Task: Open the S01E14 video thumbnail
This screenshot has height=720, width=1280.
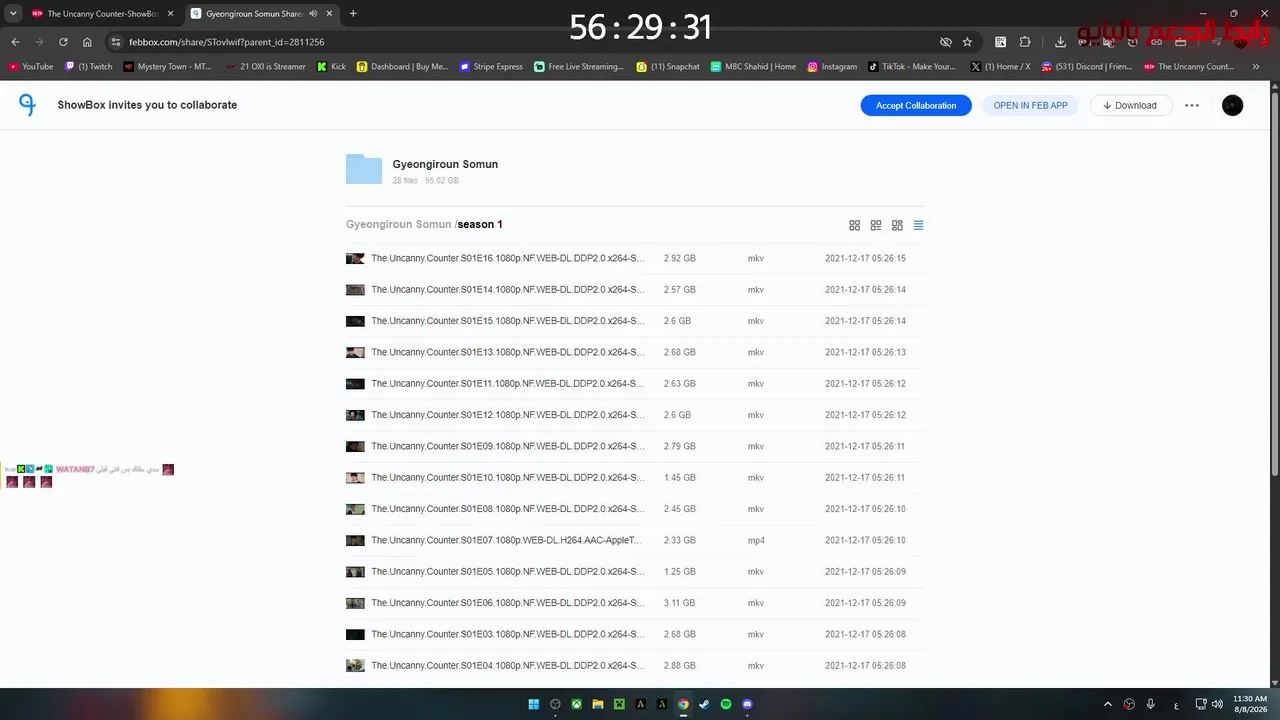Action: [x=355, y=290]
